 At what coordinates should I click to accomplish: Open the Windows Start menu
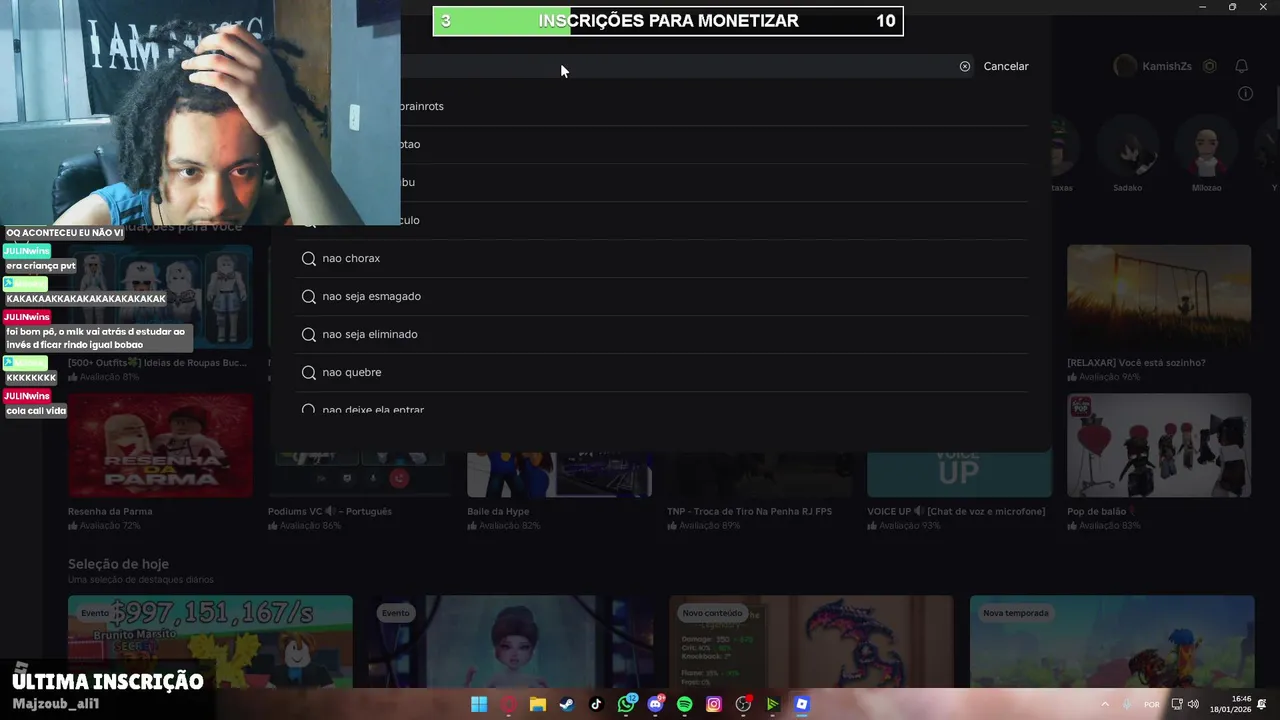pyautogui.click(x=479, y=704)
